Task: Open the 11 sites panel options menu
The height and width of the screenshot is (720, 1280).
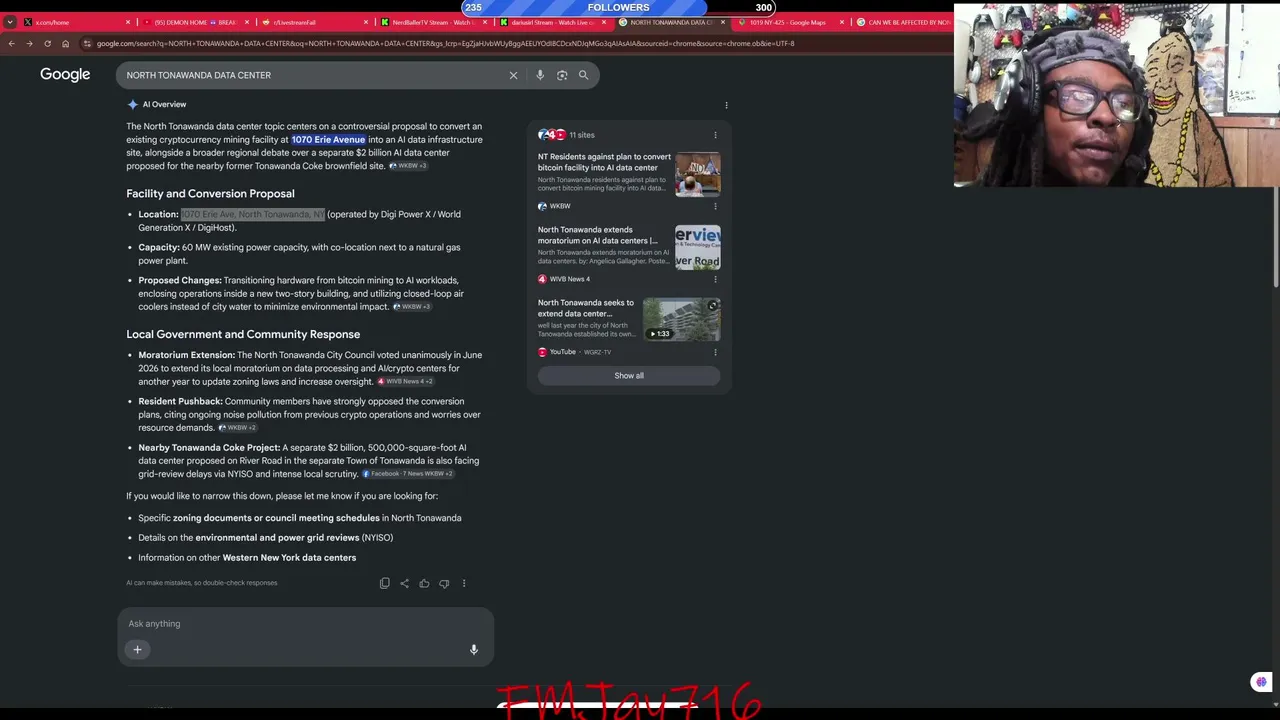Action: [x=715, y=135]
